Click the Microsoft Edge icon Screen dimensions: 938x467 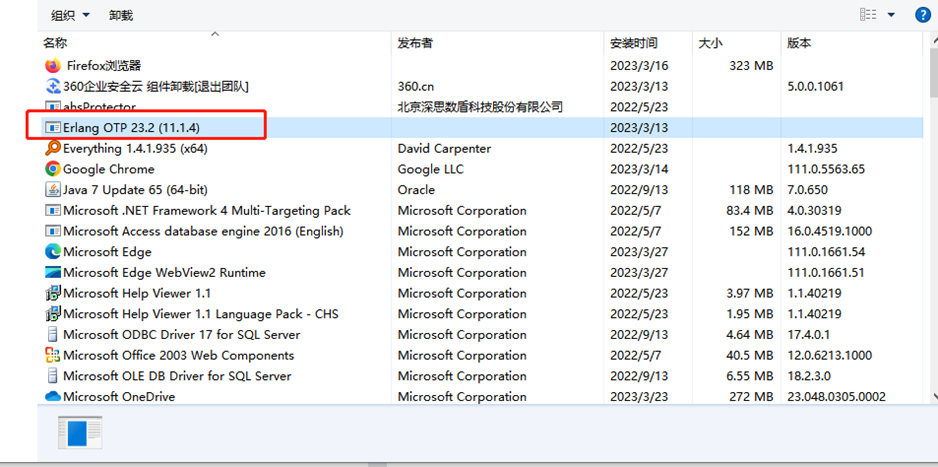pos(53,252)
